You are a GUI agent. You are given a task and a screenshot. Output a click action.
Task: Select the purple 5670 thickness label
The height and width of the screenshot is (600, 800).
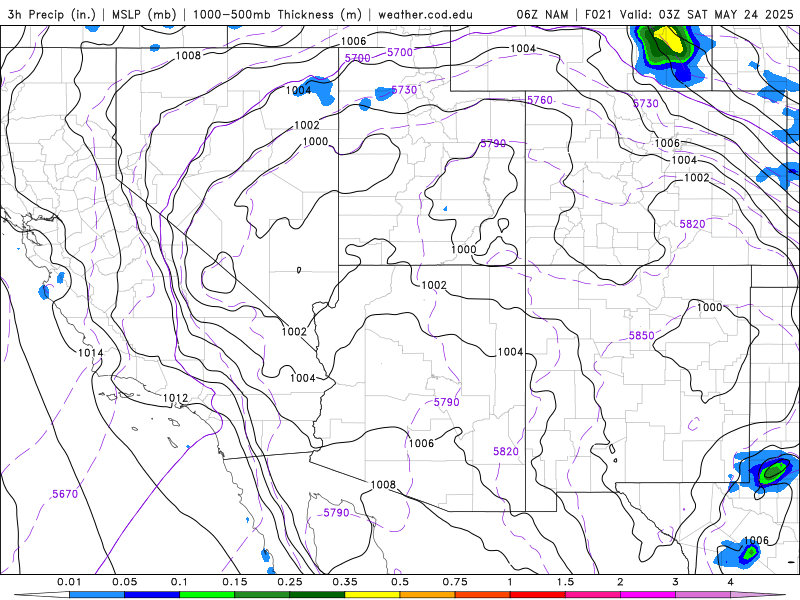65,494
